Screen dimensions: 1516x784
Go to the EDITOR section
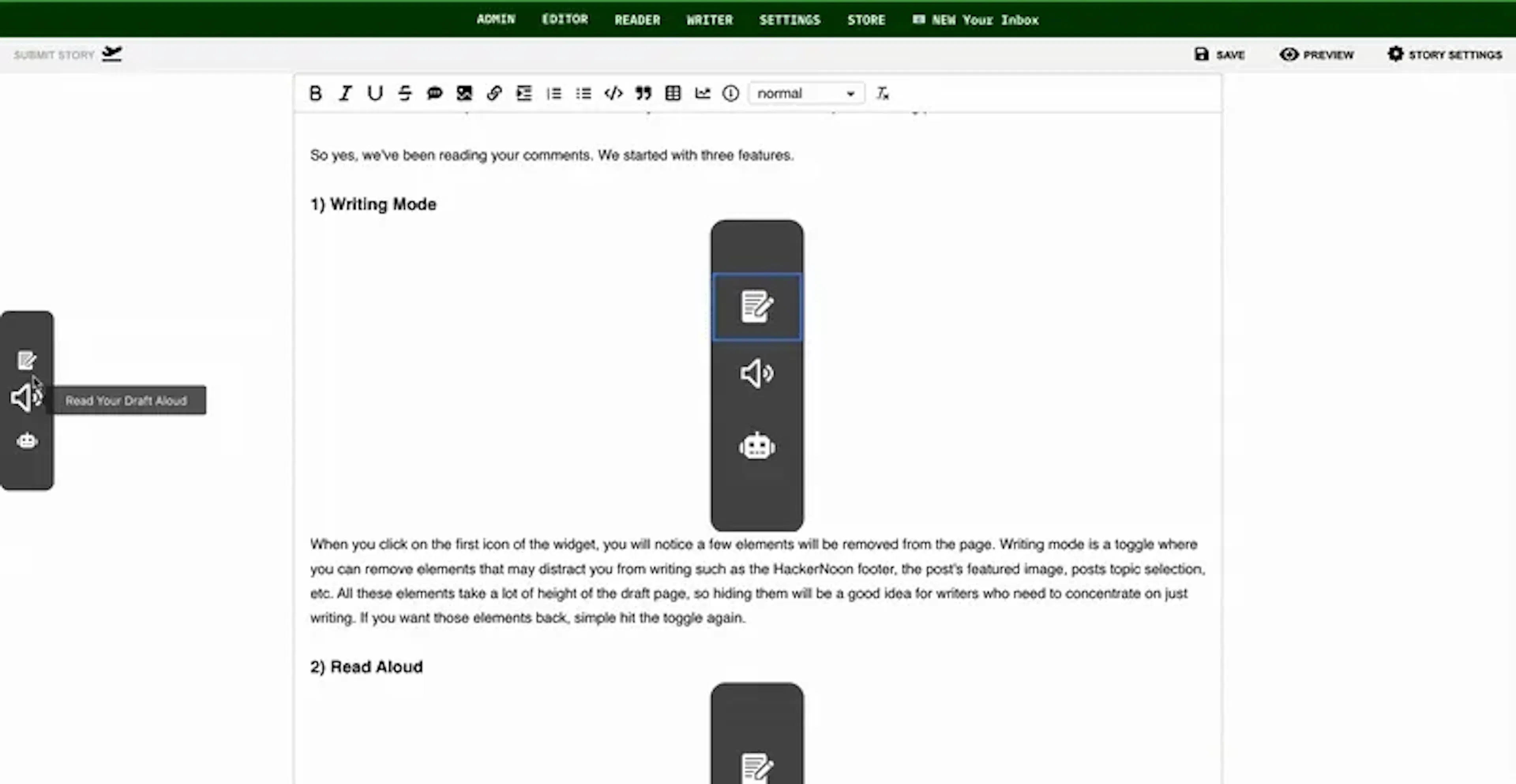pyautogui.click(x=565, y=19)
